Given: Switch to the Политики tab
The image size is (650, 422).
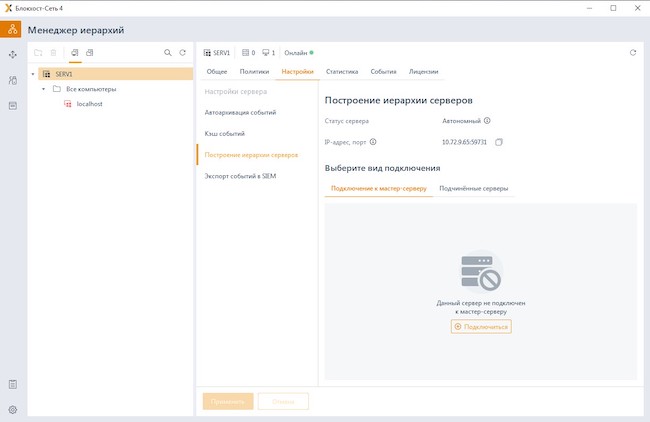Looking at the screenshot, I should coord(254,71).
